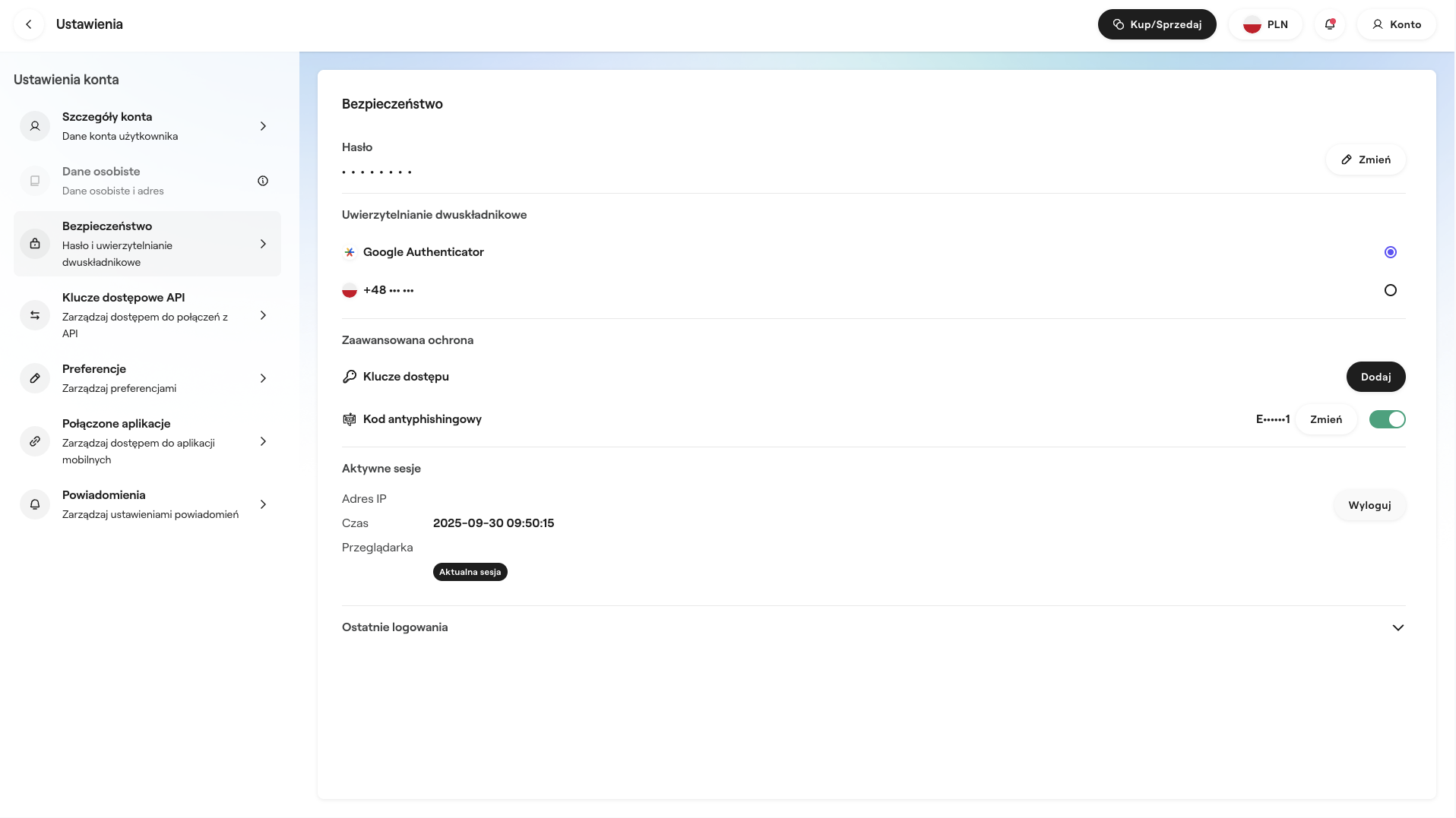Open the notifications bell in header
1456x818 pixels.
1329,24
